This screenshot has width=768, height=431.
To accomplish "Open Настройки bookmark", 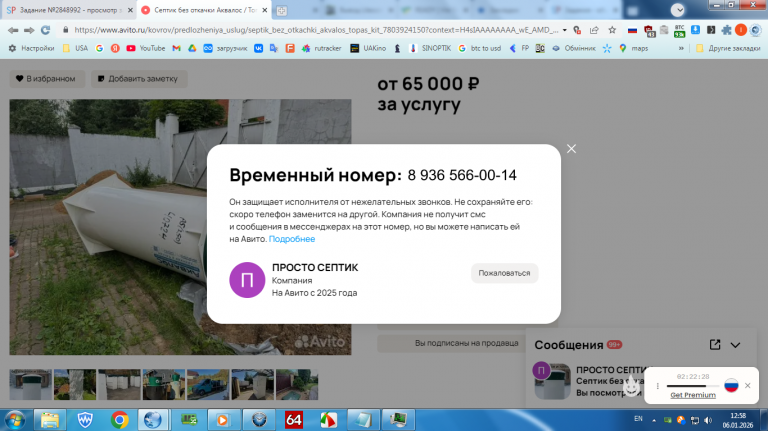I will 32,48.
